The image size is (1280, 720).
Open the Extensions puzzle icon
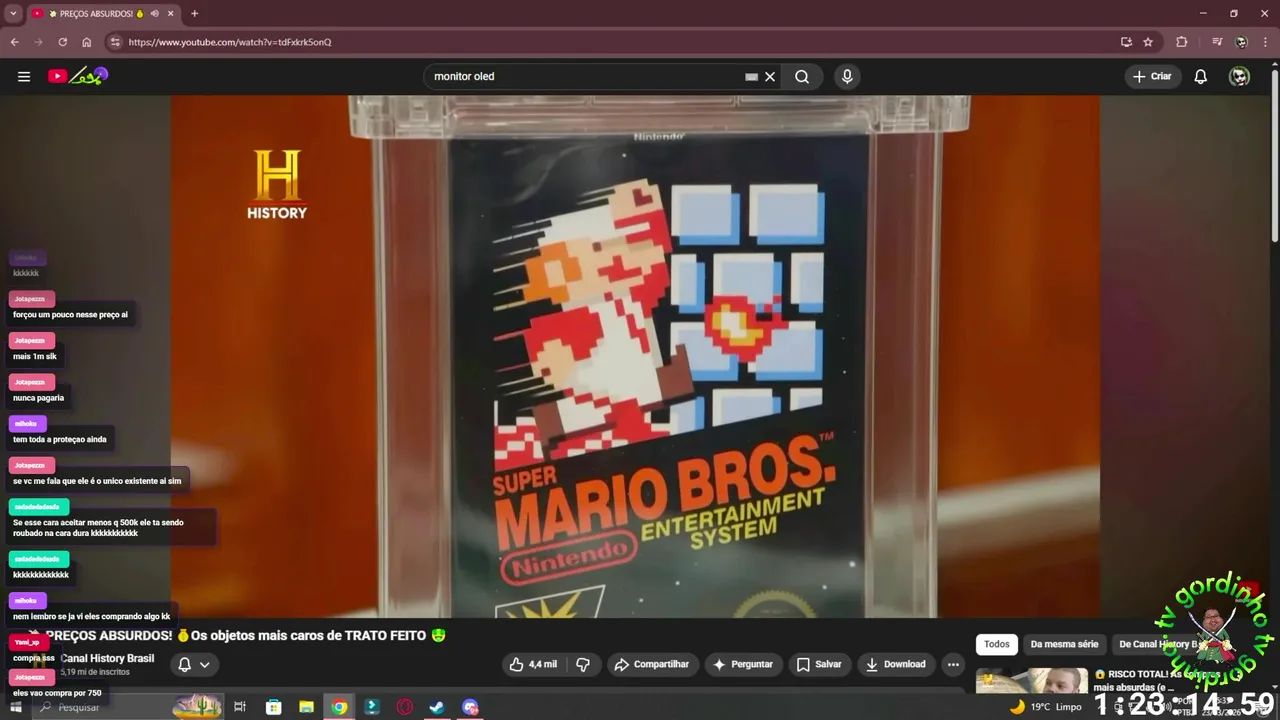1182,42
